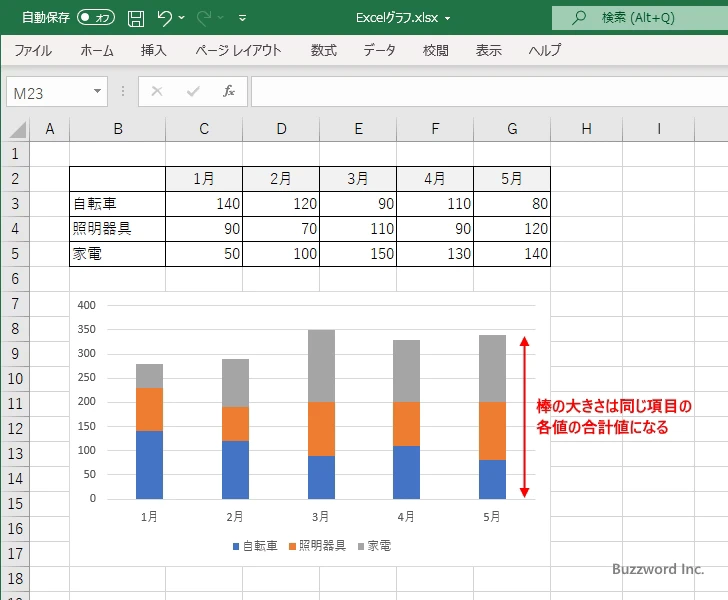The width and height of the screenshot is (728, 600).
Task: Click the formula bar Enter checkmark icon
Action: [x=193, y=91]
